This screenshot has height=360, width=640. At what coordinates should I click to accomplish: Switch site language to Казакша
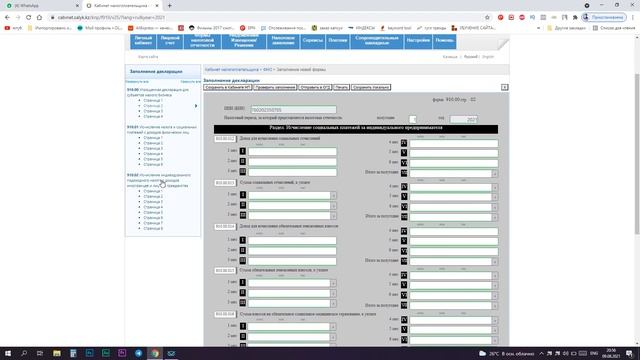(x=450, y=57)
